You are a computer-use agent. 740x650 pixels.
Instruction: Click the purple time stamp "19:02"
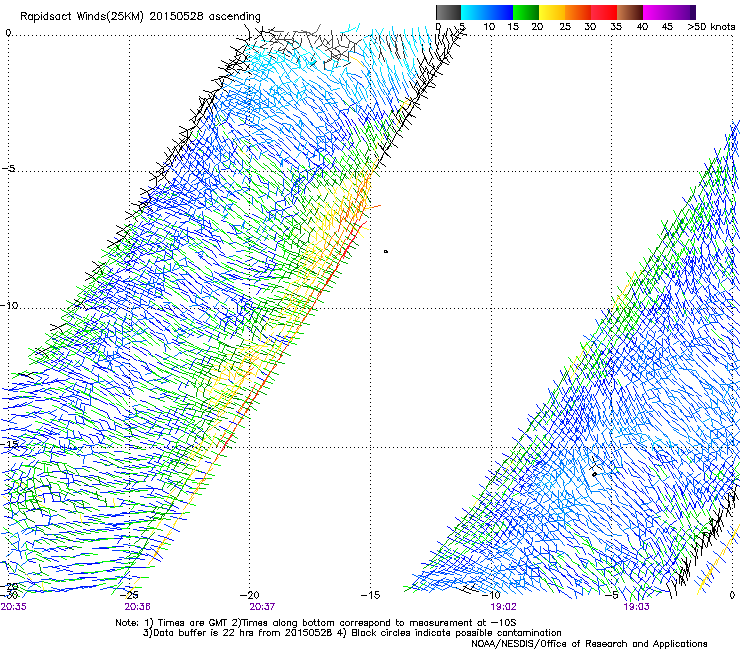click(x=504, y=606)
